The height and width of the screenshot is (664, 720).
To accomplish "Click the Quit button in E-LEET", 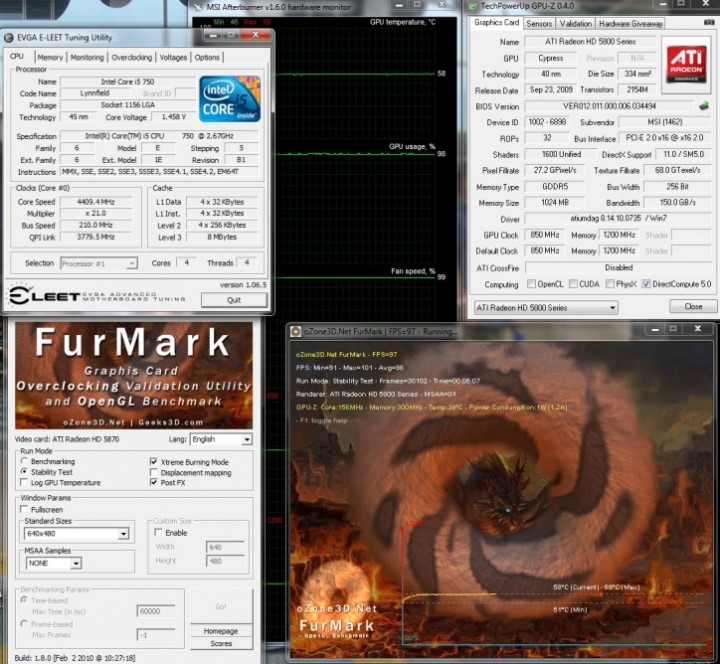I will [x=234, y=300].
